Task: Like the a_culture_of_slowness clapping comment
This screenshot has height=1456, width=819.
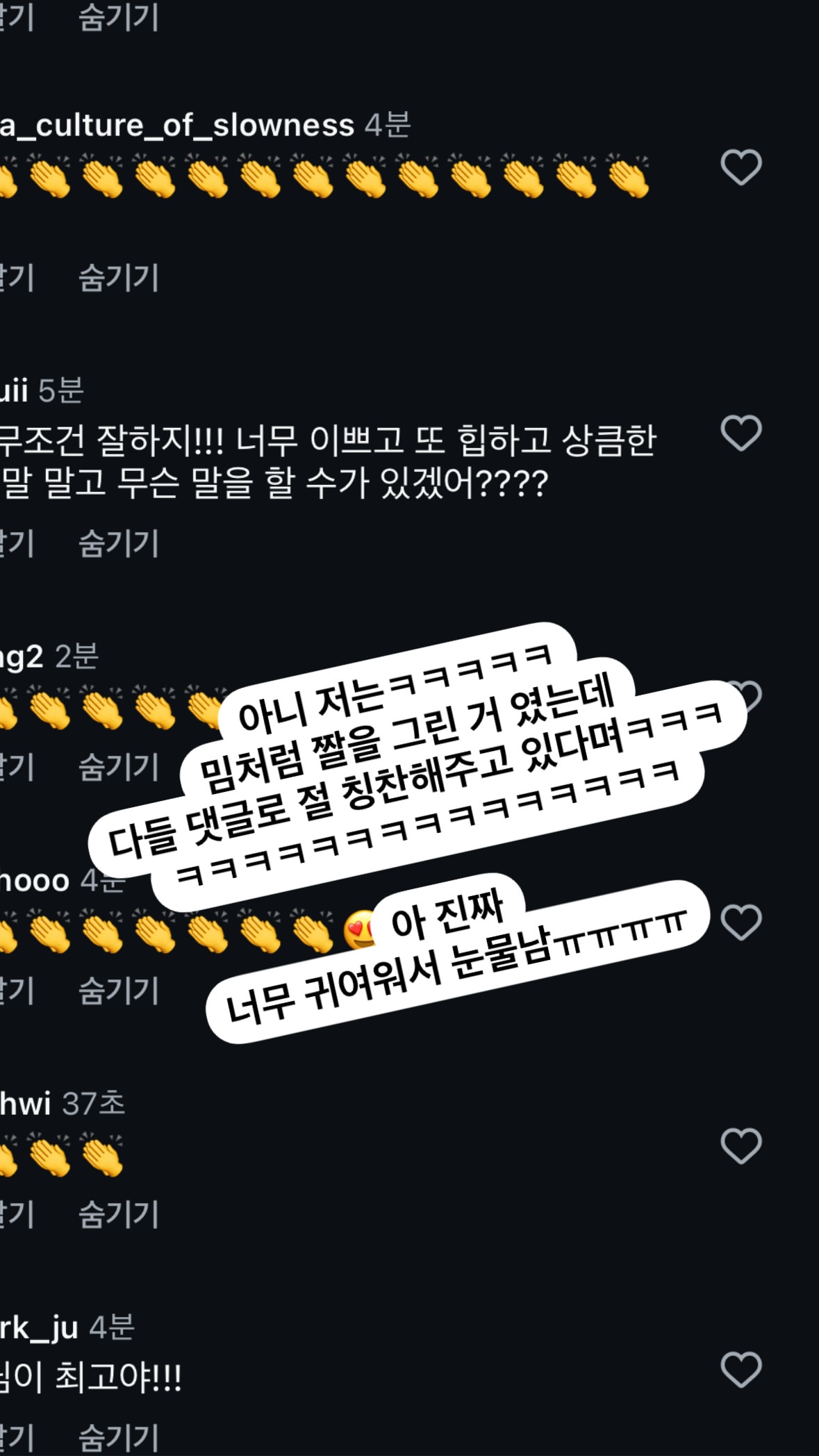Action: pyautogui.click(x=741, y=167)
